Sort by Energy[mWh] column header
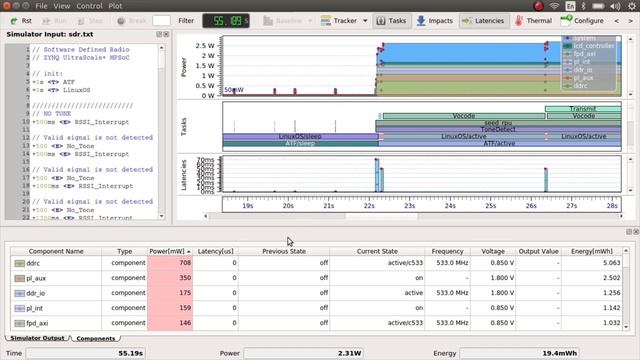640x360 pixels. (592, 251)
